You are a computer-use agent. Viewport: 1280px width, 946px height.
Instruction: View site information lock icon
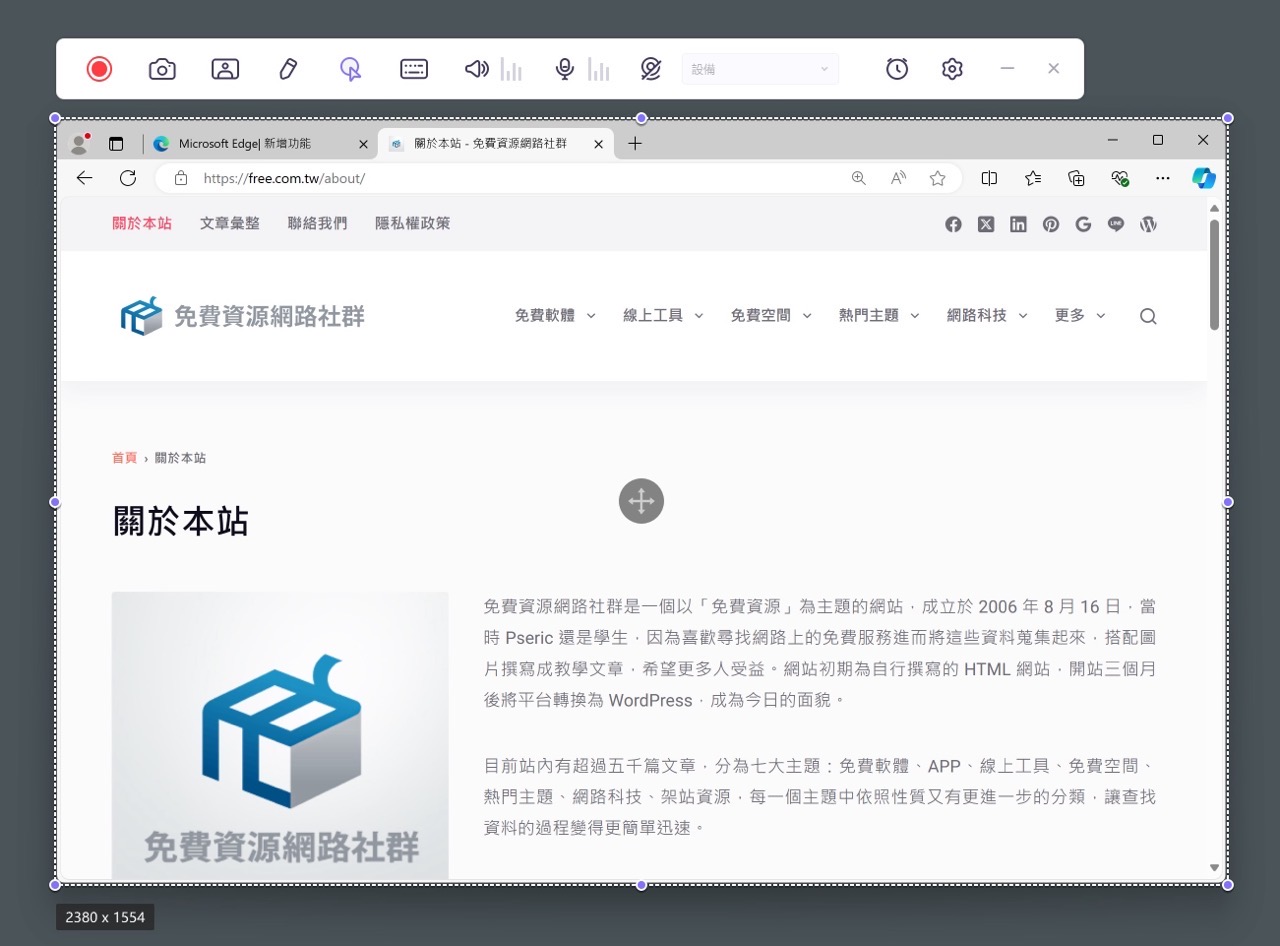tap(181, 178)
